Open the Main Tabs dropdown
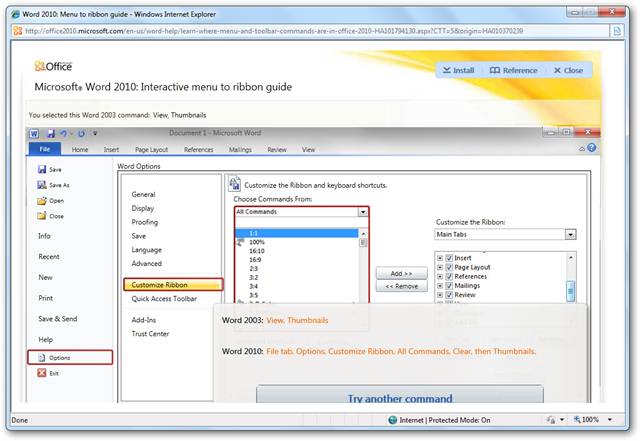 click(571, 234)
